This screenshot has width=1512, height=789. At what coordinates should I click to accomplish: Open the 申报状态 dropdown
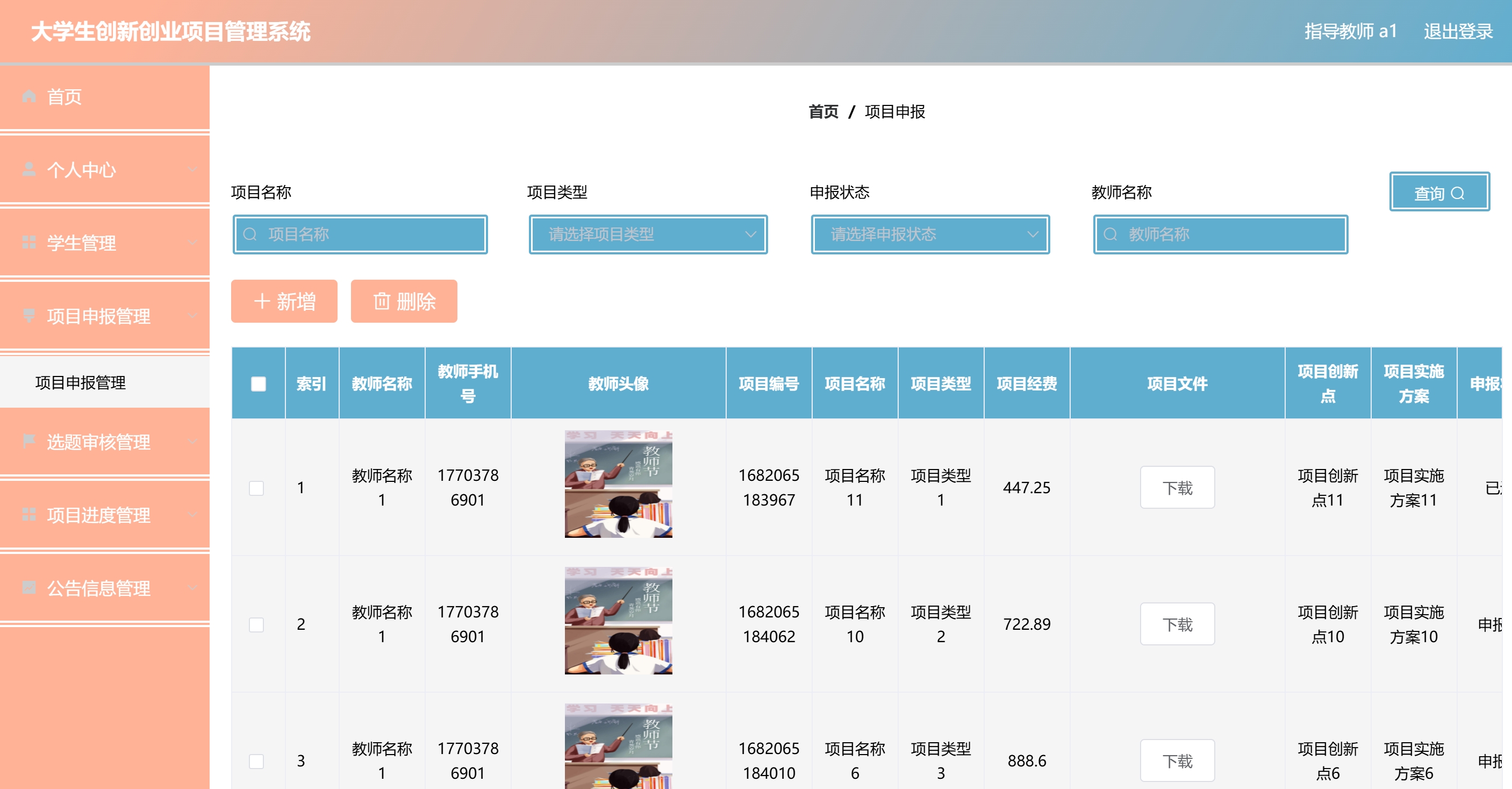coord(930,234)
